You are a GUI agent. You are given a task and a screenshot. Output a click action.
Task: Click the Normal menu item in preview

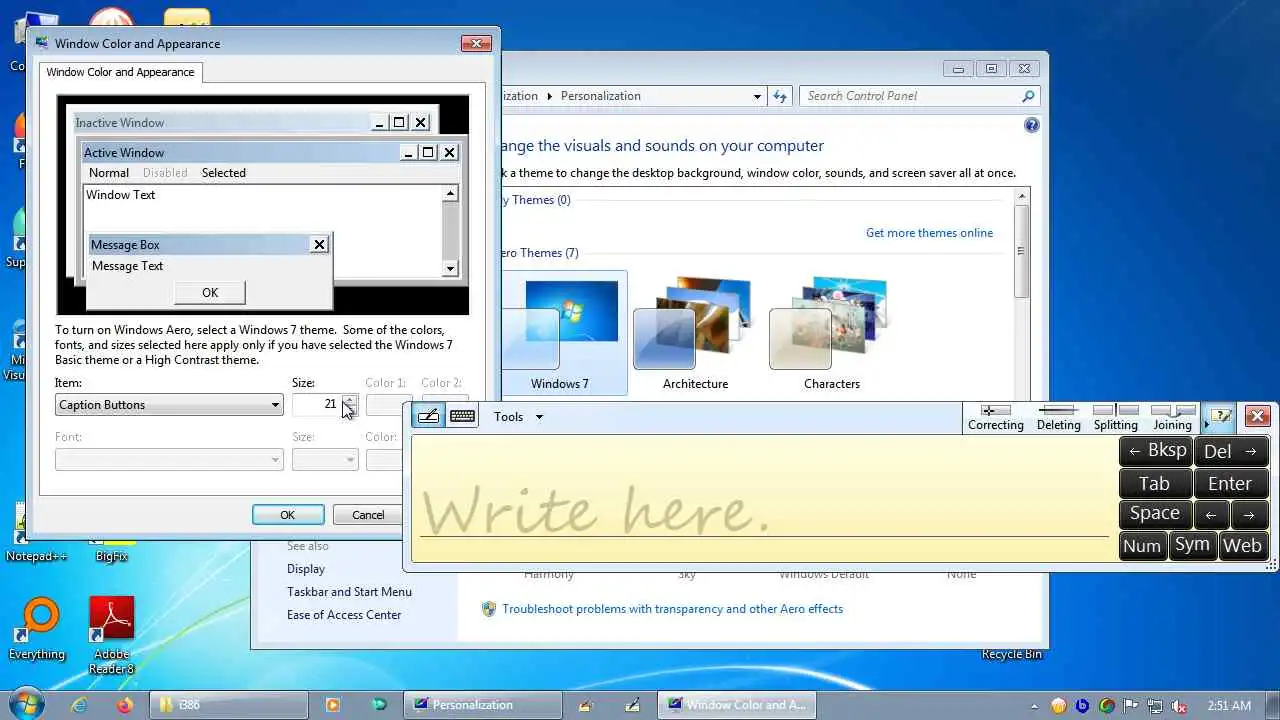click(x=109, y=173)
